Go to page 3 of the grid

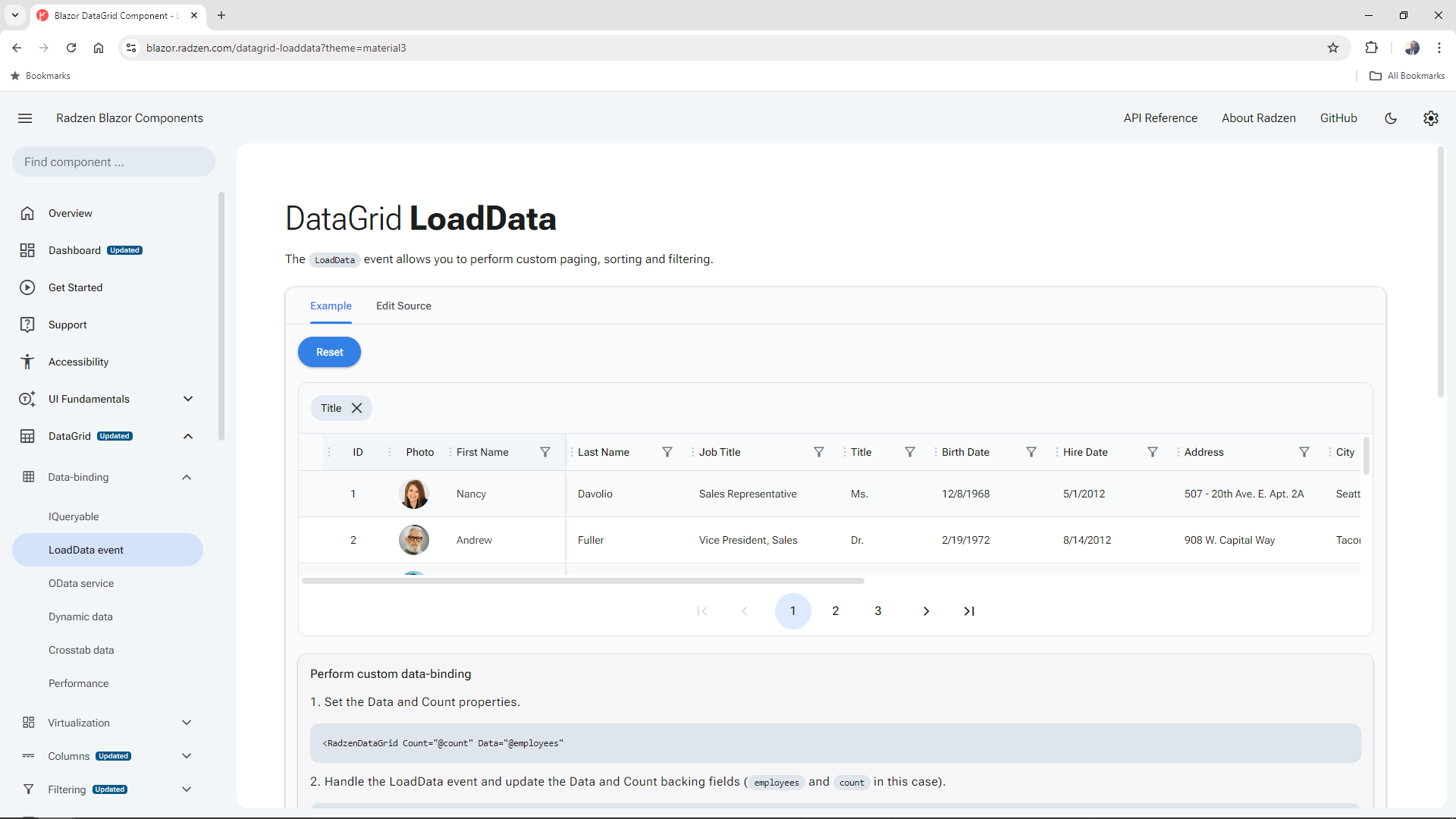pos(878,611)
